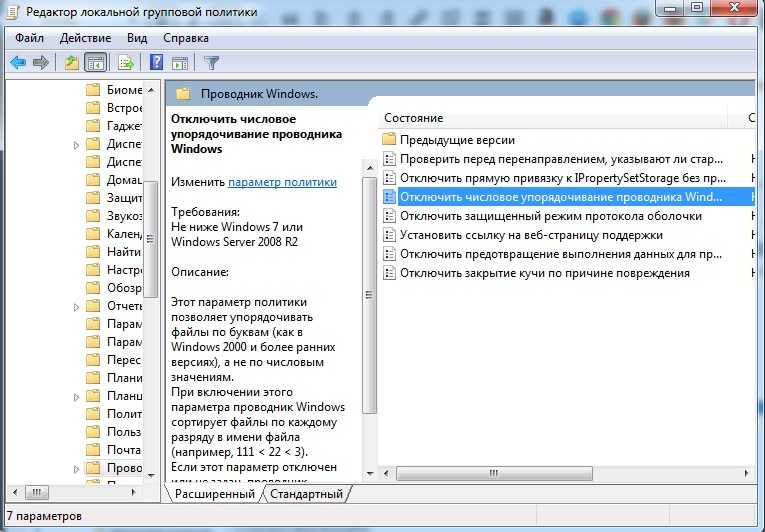Image resolution: width=765 pixels, height=532 pixels.
Task: Select the Кален tree item
Action: [x=124, y=234]
